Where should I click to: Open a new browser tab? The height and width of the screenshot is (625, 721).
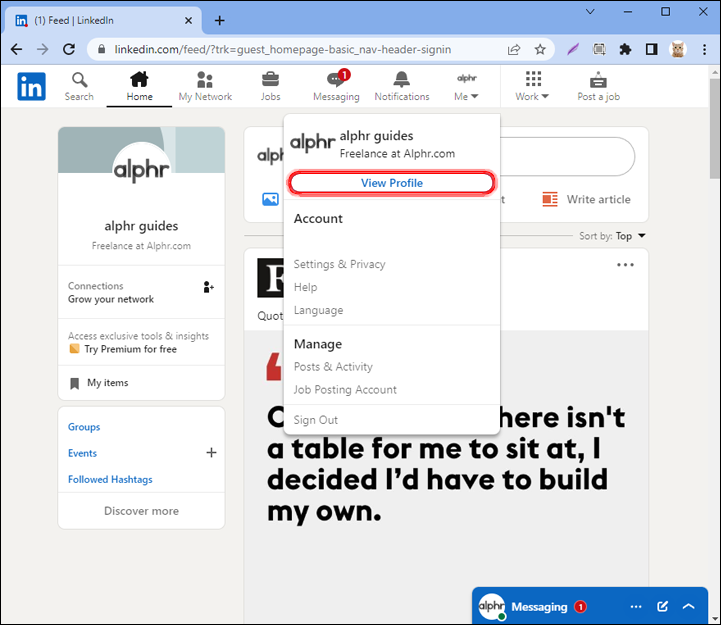coord(220,20)
